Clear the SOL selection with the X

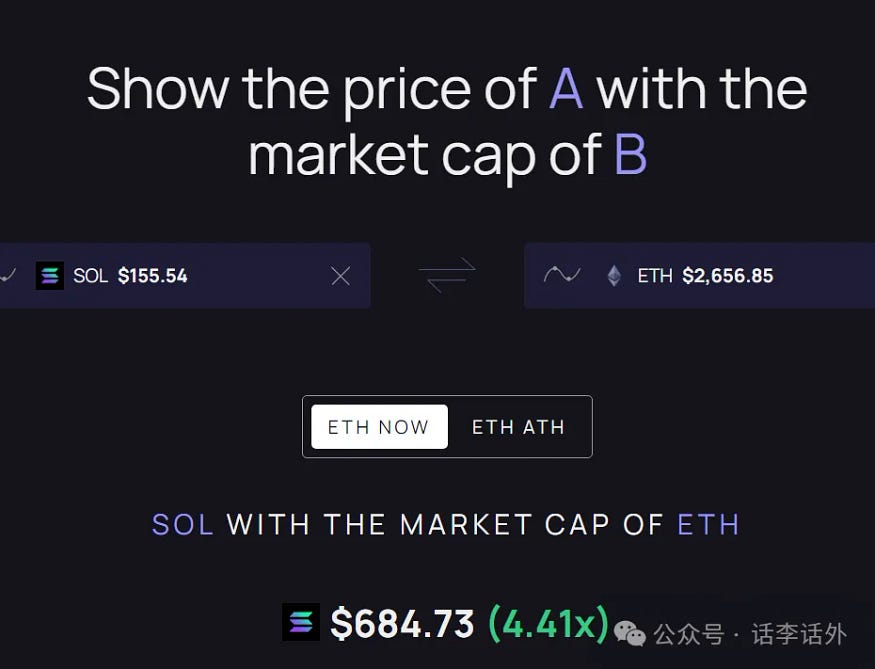coord(341,276)
